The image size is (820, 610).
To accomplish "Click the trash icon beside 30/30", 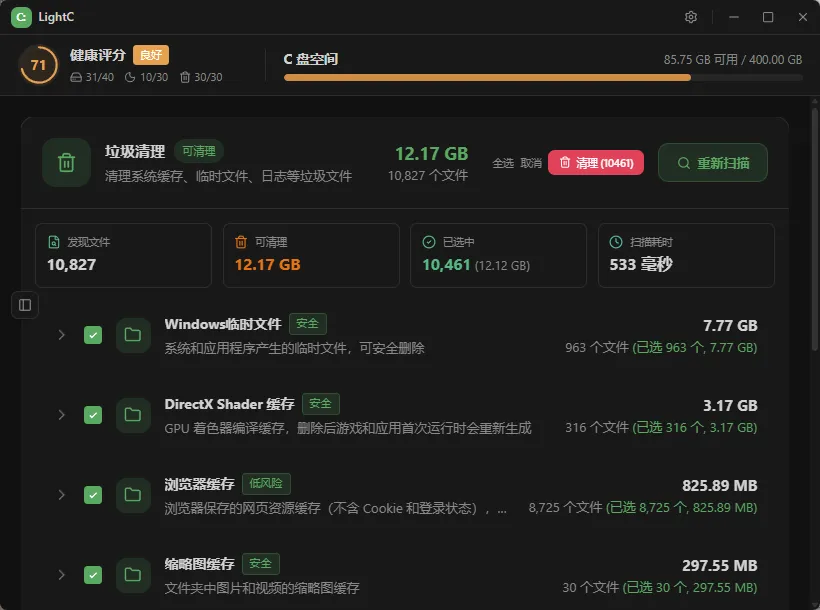I will pyautogui.click(x=185, y=77).
